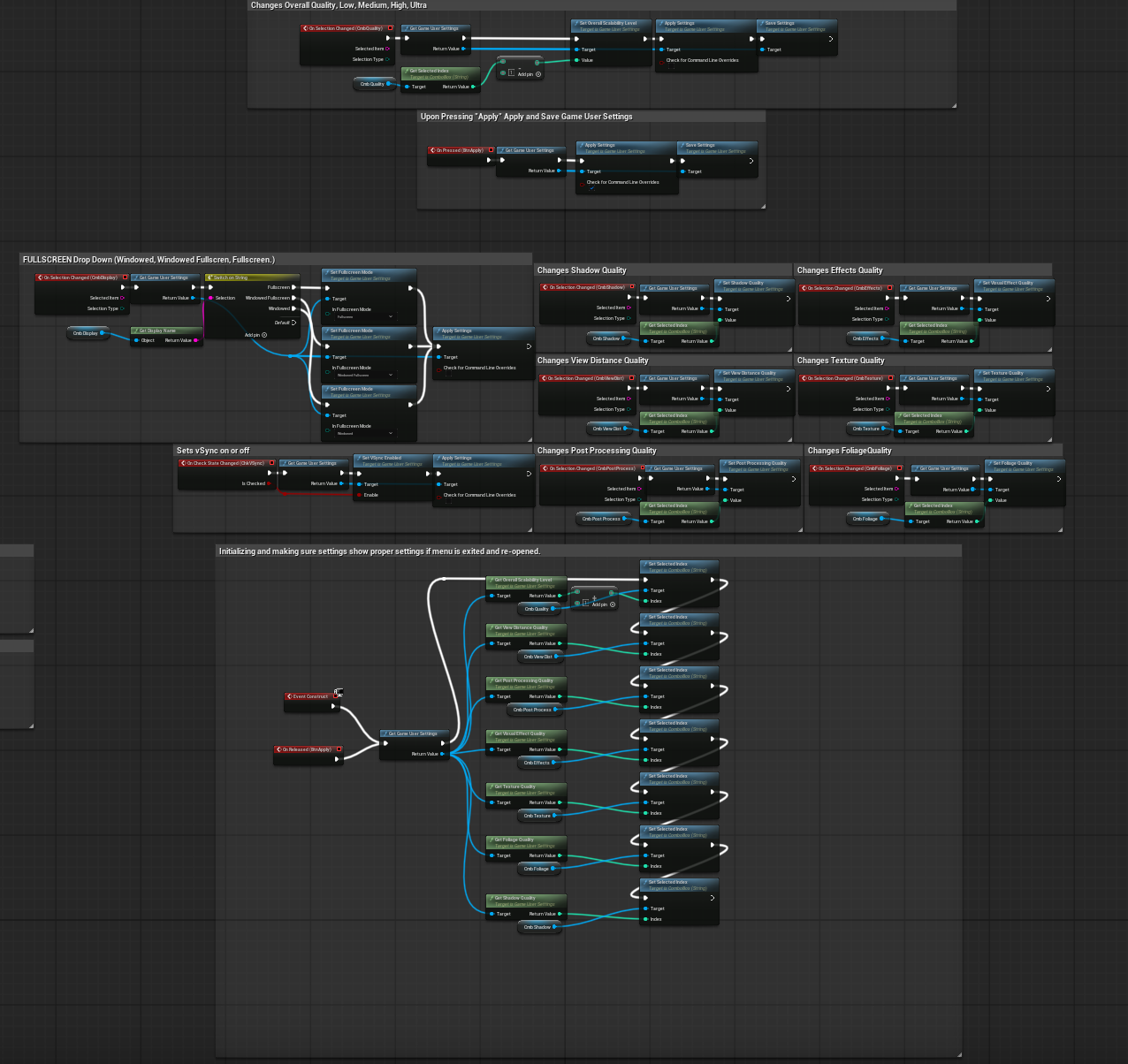Select Get Visual Effect Quality node header
The width and height of the screenshot is (1128, 1064).
coord(526,736)
